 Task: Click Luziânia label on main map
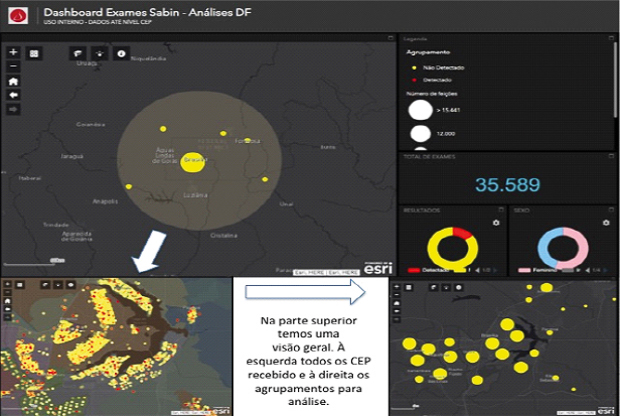tap(195, 195)
